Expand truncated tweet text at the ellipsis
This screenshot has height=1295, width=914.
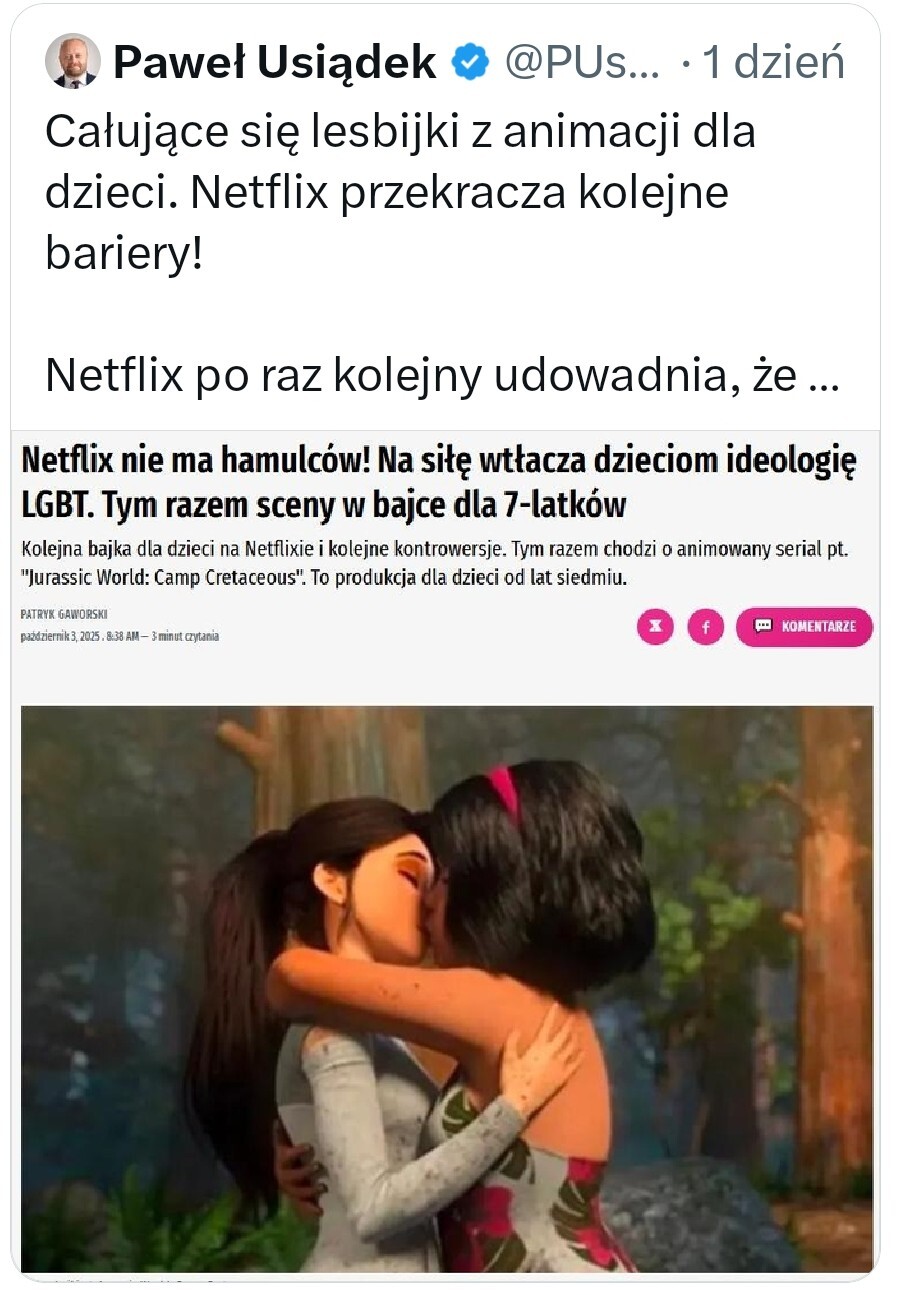click(x=822, y=378)
